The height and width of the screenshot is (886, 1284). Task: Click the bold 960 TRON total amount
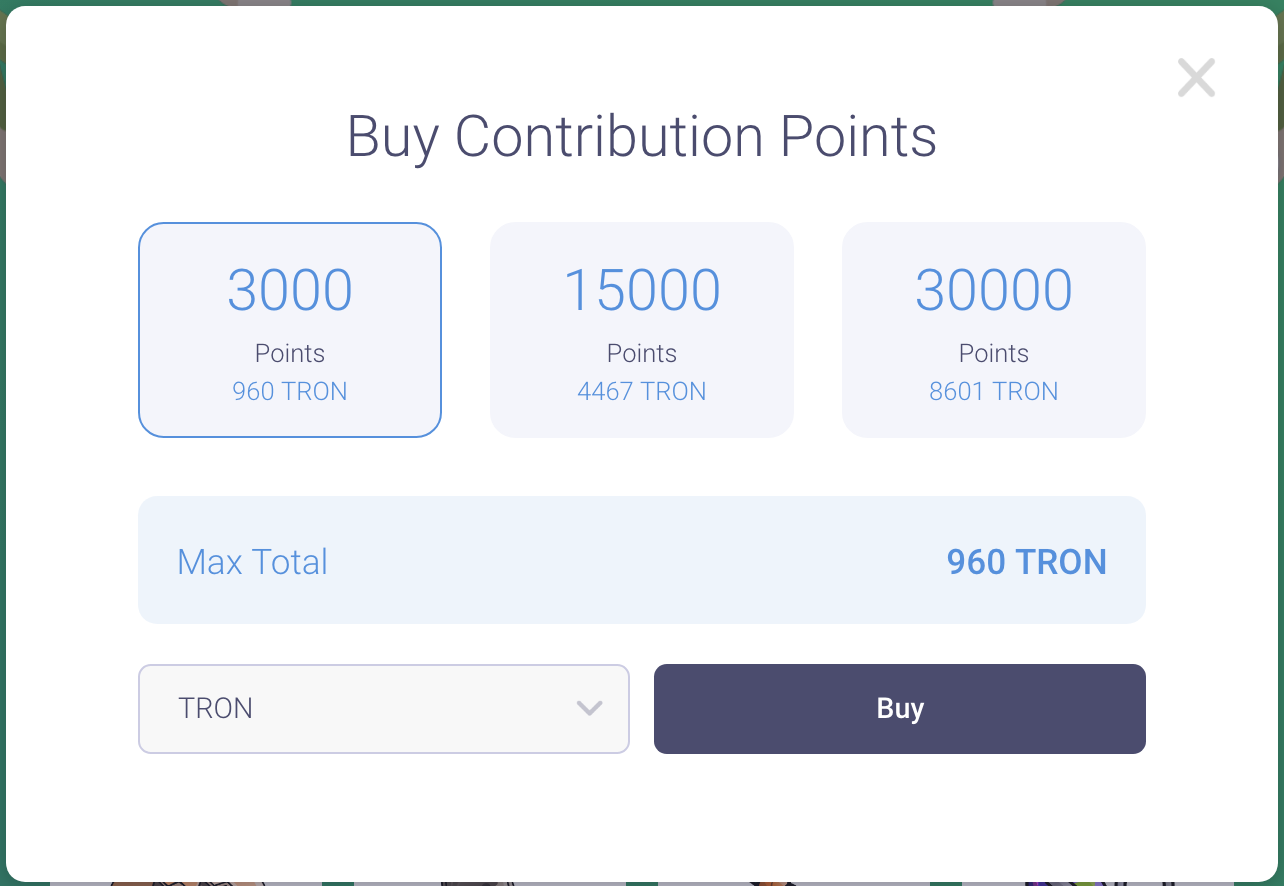(1026, 562)
